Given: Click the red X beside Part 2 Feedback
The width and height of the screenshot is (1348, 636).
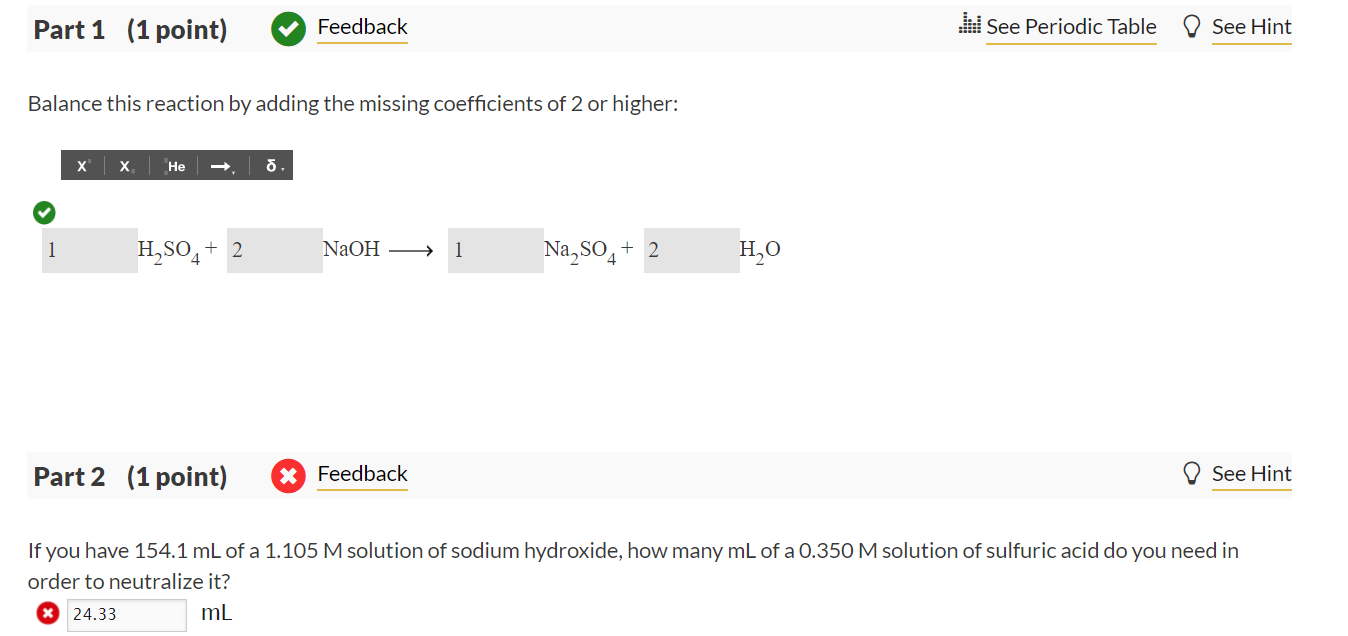Looking at the screenshot, I should point(288,476).
